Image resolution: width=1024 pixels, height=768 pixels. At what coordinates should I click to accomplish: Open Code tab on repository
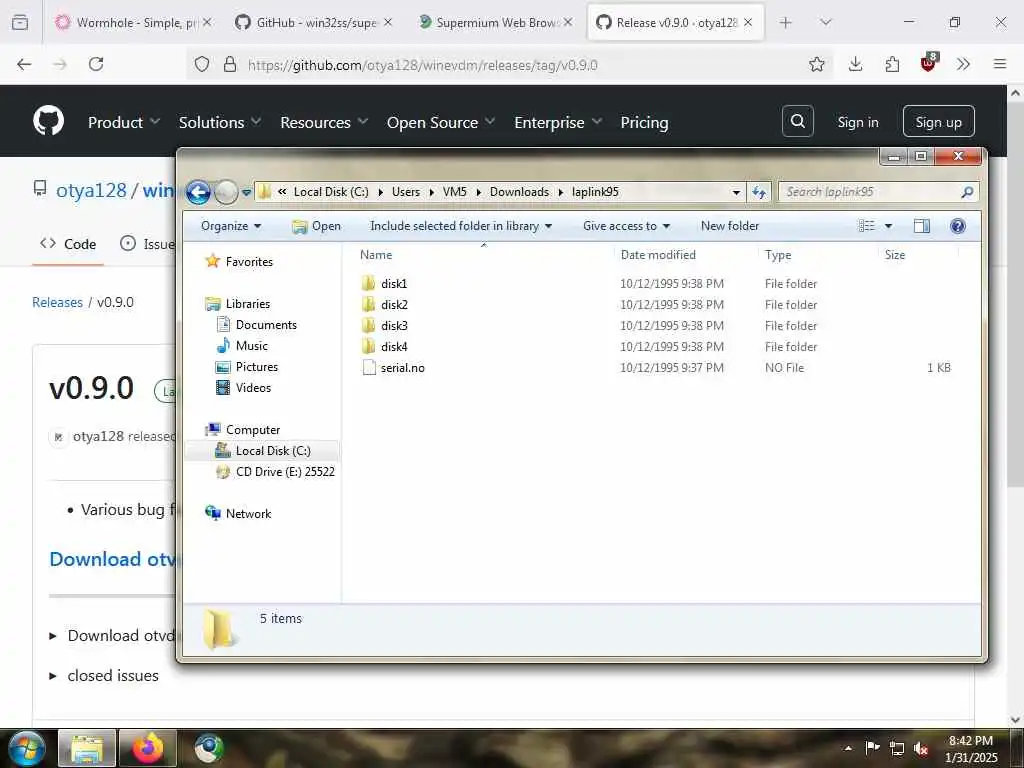coord(68,244)
